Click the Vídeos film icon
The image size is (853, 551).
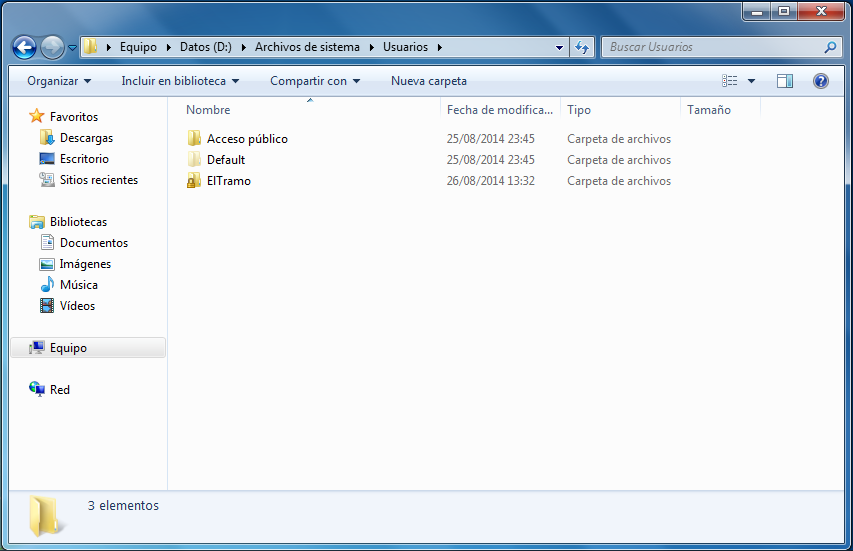pyautogui.click(x=47, y=306)
